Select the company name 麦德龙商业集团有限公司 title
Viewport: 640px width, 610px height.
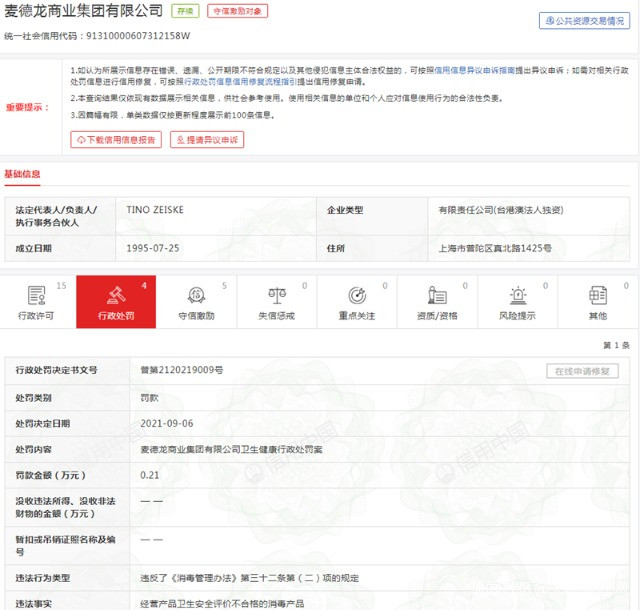84,11
